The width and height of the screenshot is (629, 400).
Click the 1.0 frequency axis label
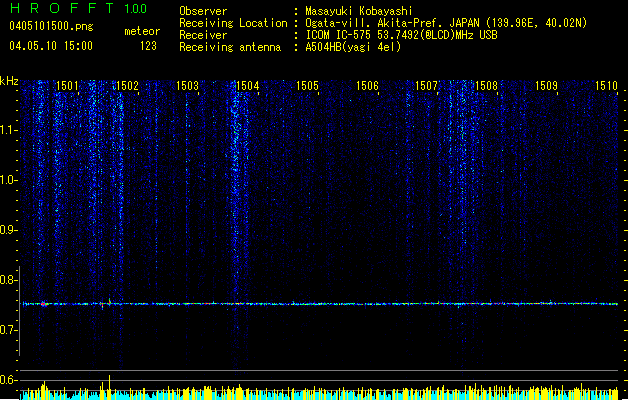coord(8,180)
